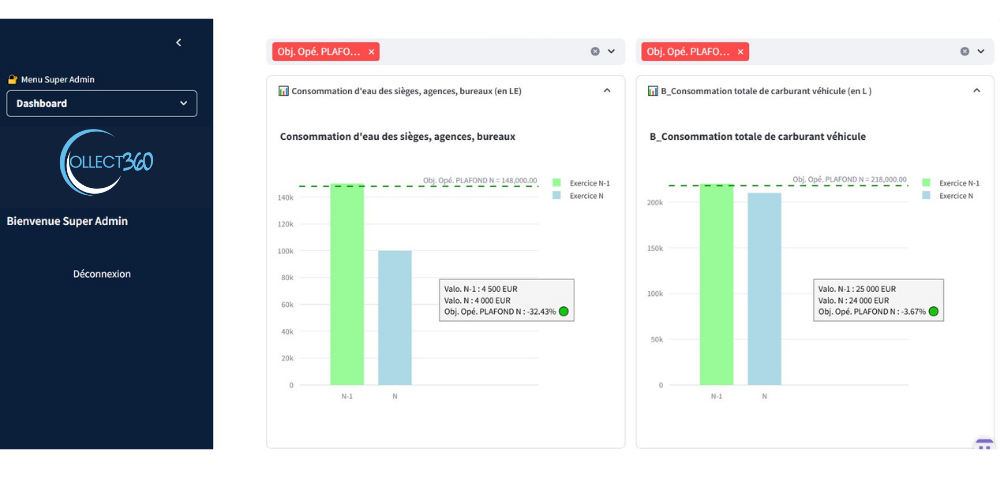
Task: Click the Collect360 logo in the sidebar
Action: tap(107, 162)
